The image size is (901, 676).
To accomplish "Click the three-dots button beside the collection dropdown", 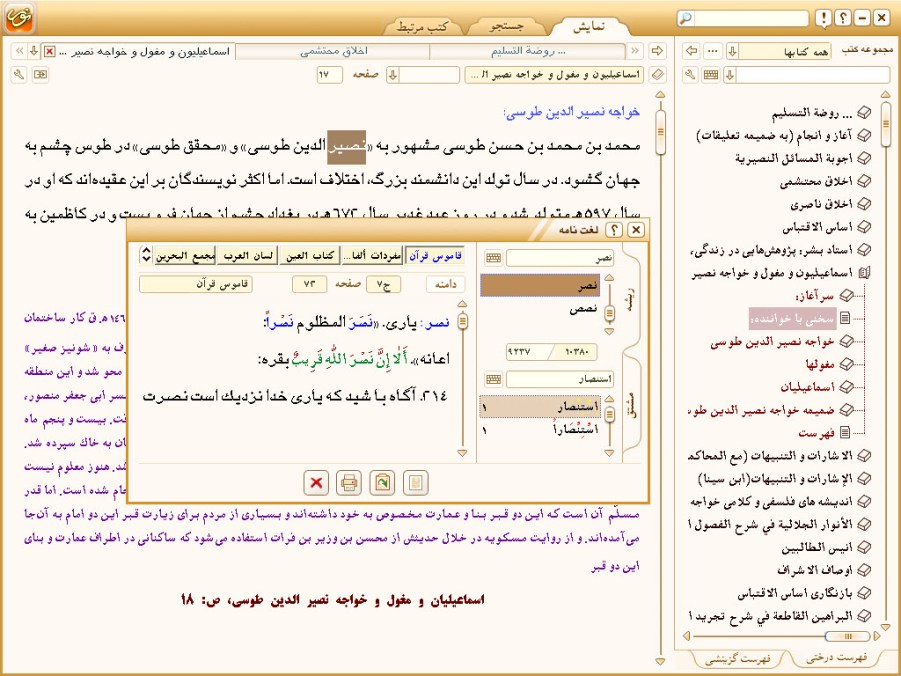I will [713, 51].
